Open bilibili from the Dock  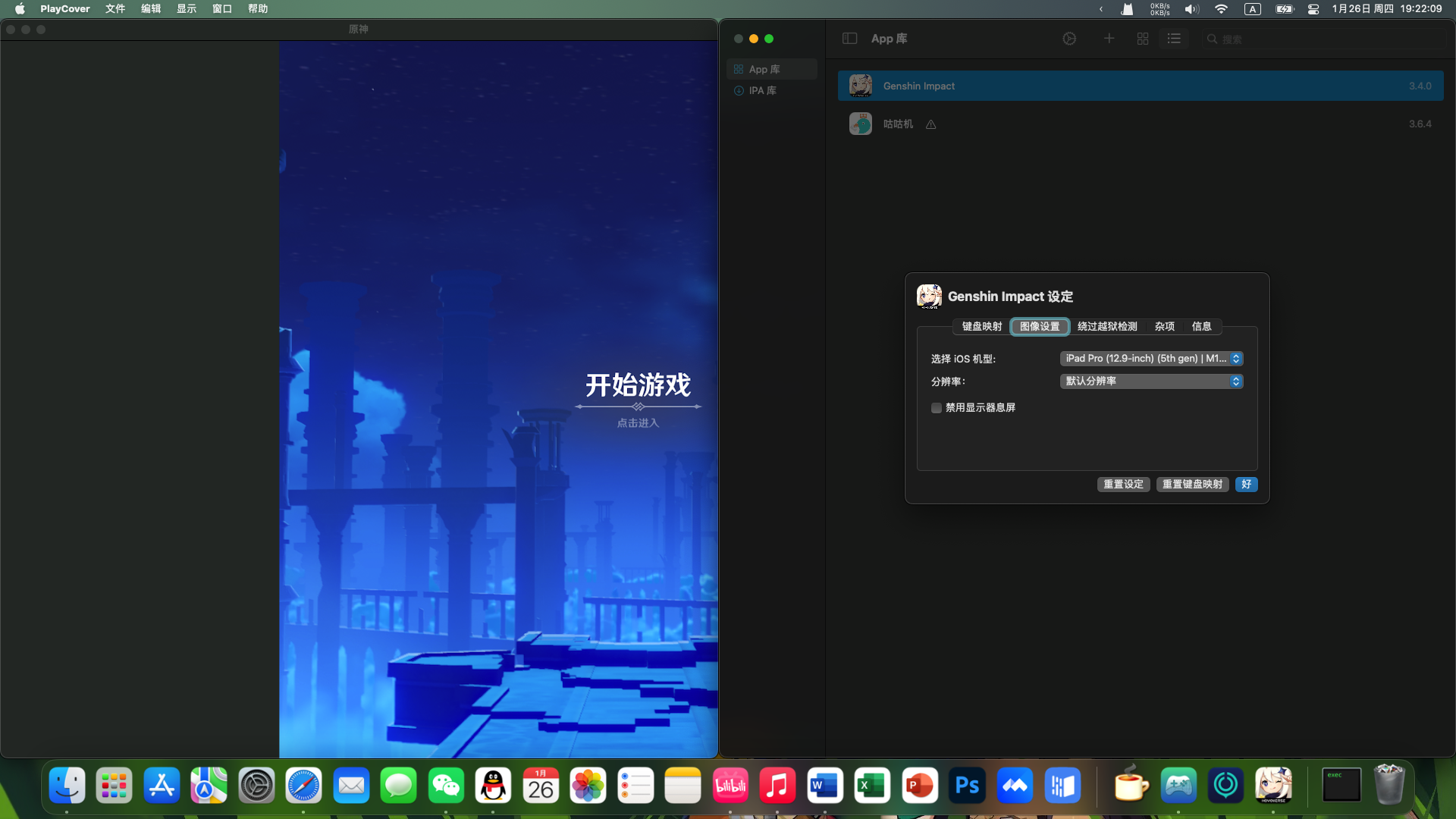point(730,786)
